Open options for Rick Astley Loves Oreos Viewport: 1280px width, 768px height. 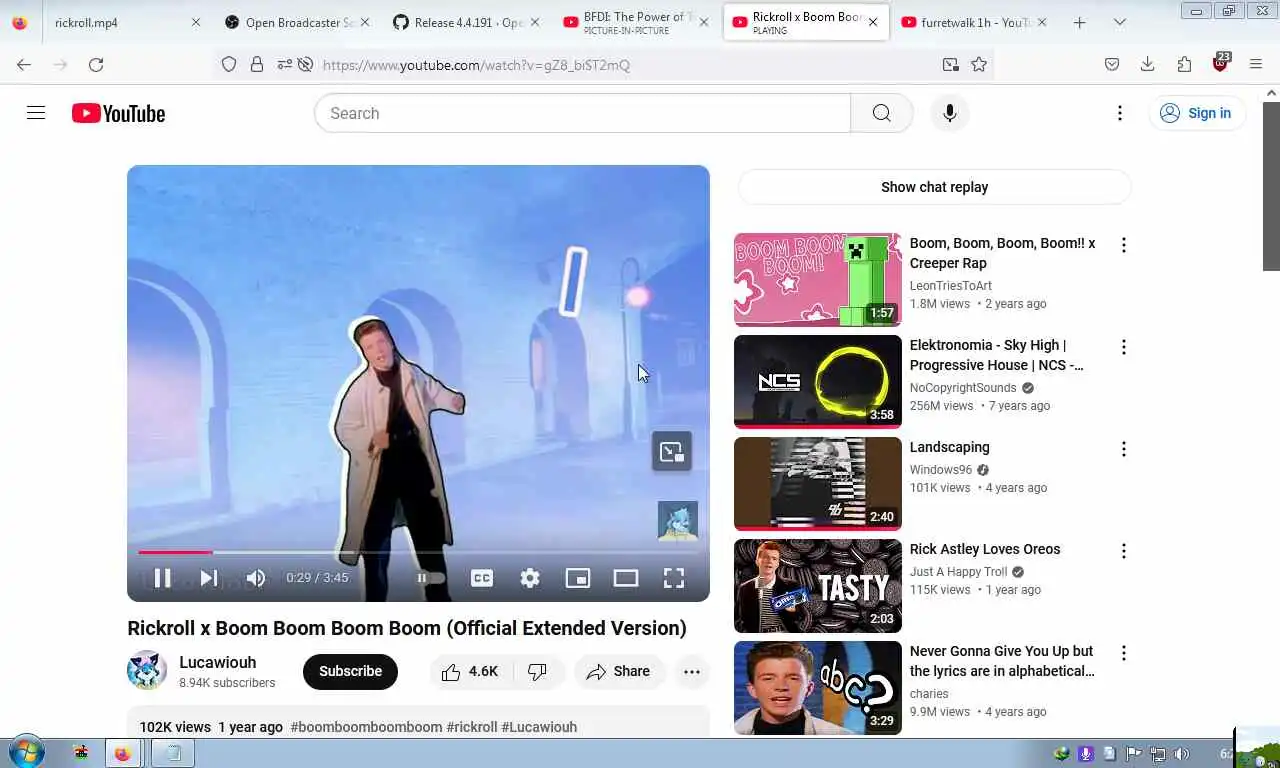point(1123,551)
